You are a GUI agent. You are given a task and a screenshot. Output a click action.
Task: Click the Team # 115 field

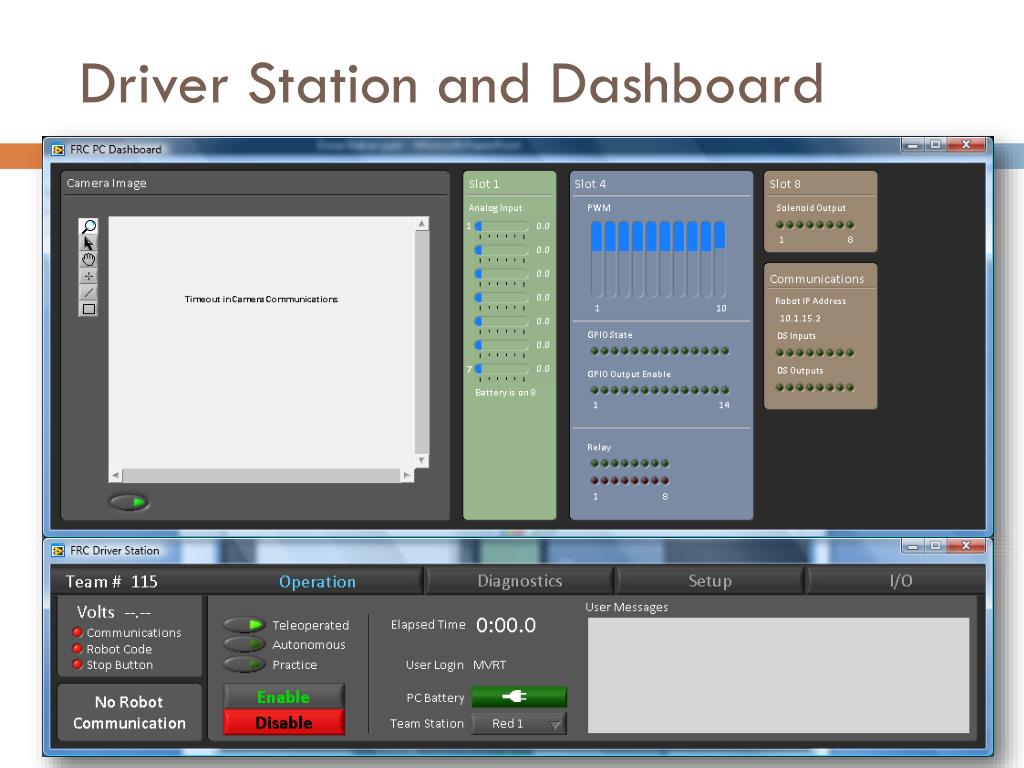(112, 581)
